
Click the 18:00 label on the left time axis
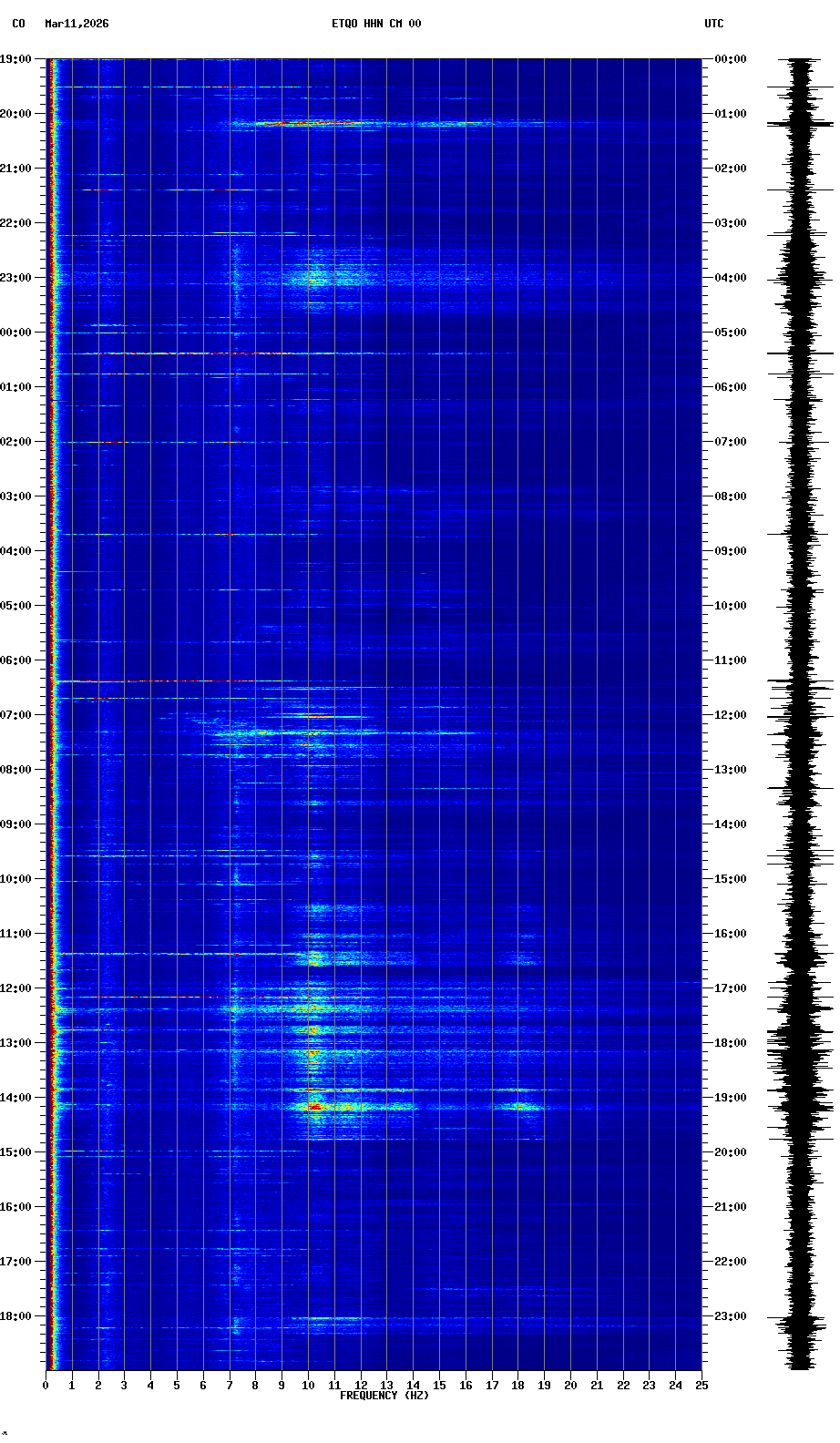pos(15,1316)
